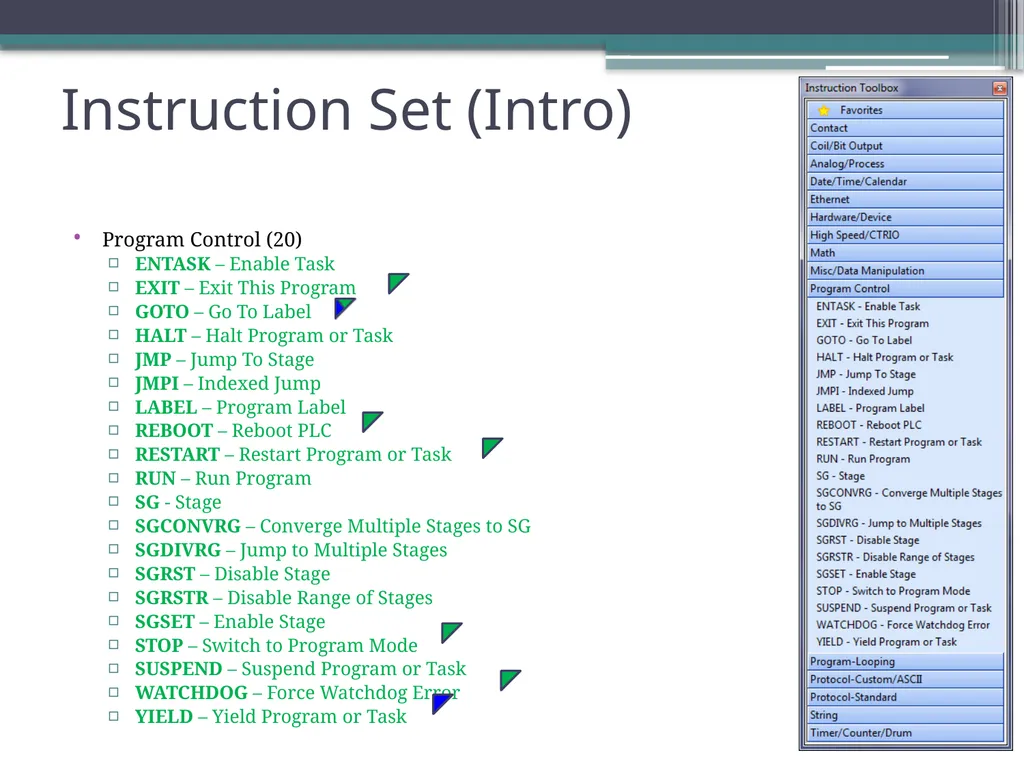Viewport: 1024px width, 768px height.
Task: Select JMP - Jump To Stage in toolbox
Action: point(866,374)
